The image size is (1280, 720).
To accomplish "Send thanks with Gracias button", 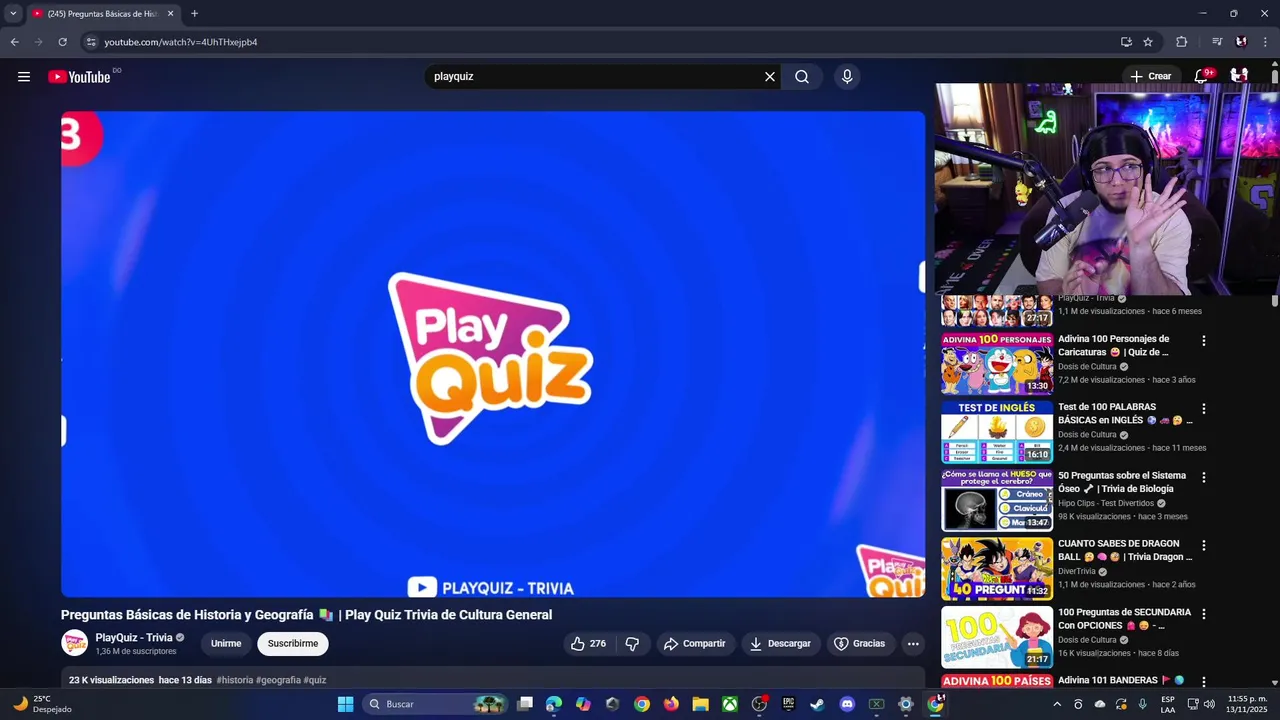I will pyautogui.click(x=860, y=644).
